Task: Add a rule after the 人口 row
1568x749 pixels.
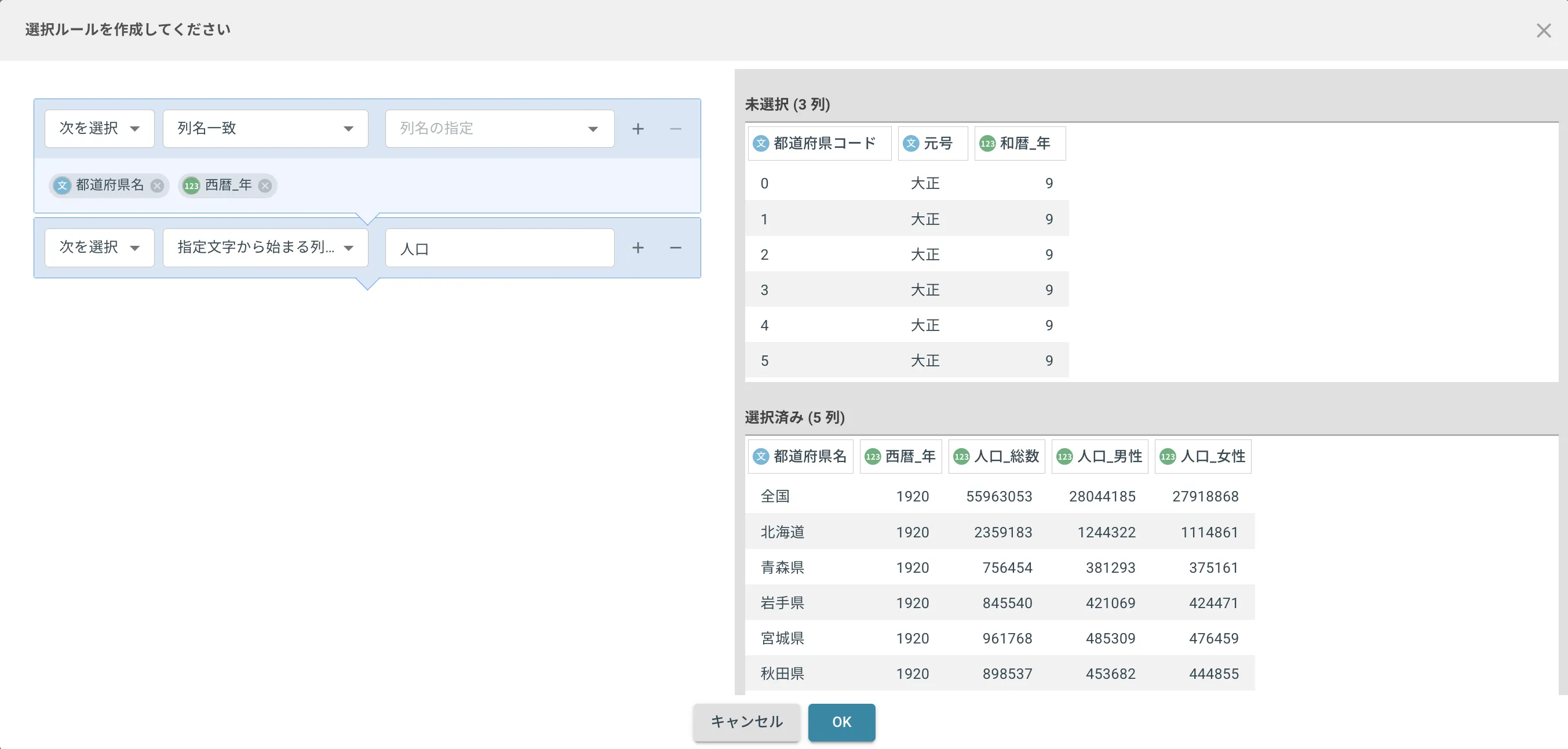Action: point(637,248)
